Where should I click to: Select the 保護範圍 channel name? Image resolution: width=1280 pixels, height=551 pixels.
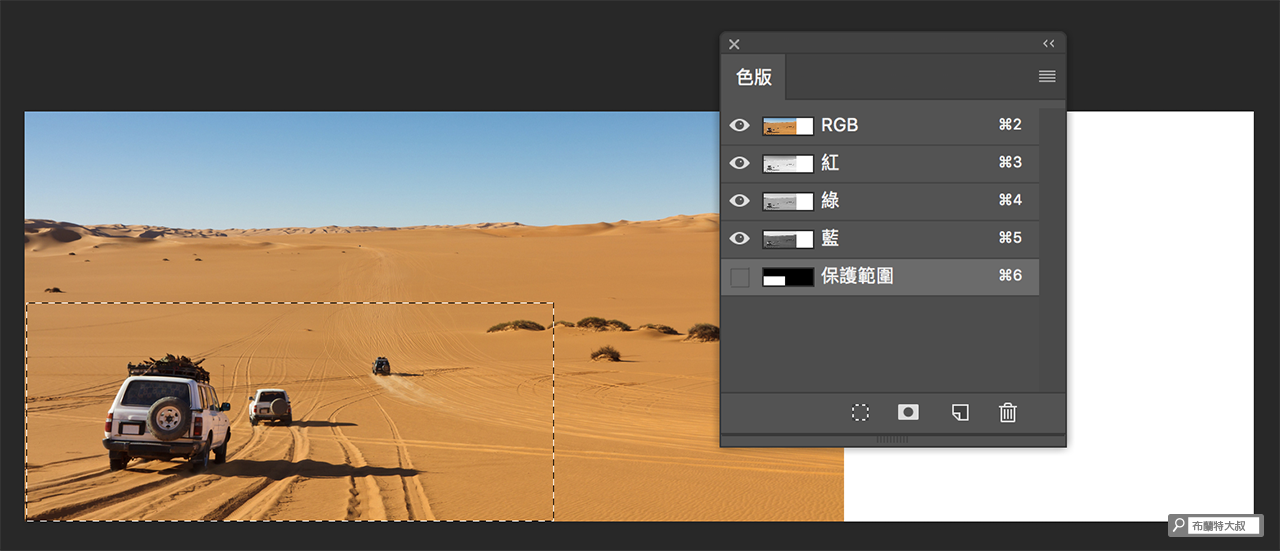[x=857, y=276]
